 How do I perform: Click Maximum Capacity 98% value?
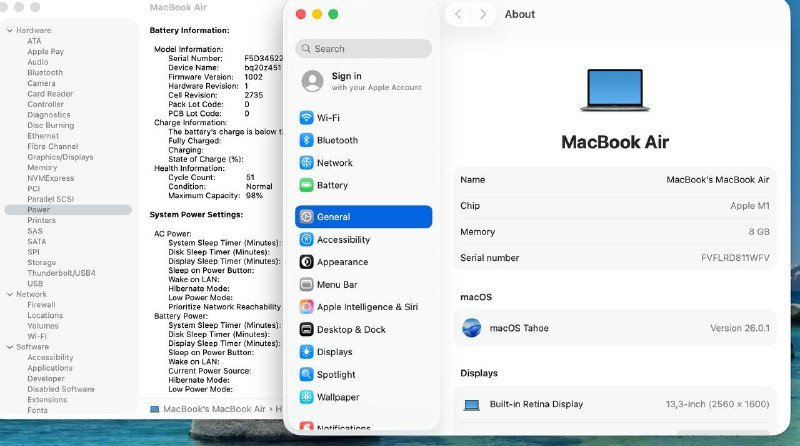(254, 195)
